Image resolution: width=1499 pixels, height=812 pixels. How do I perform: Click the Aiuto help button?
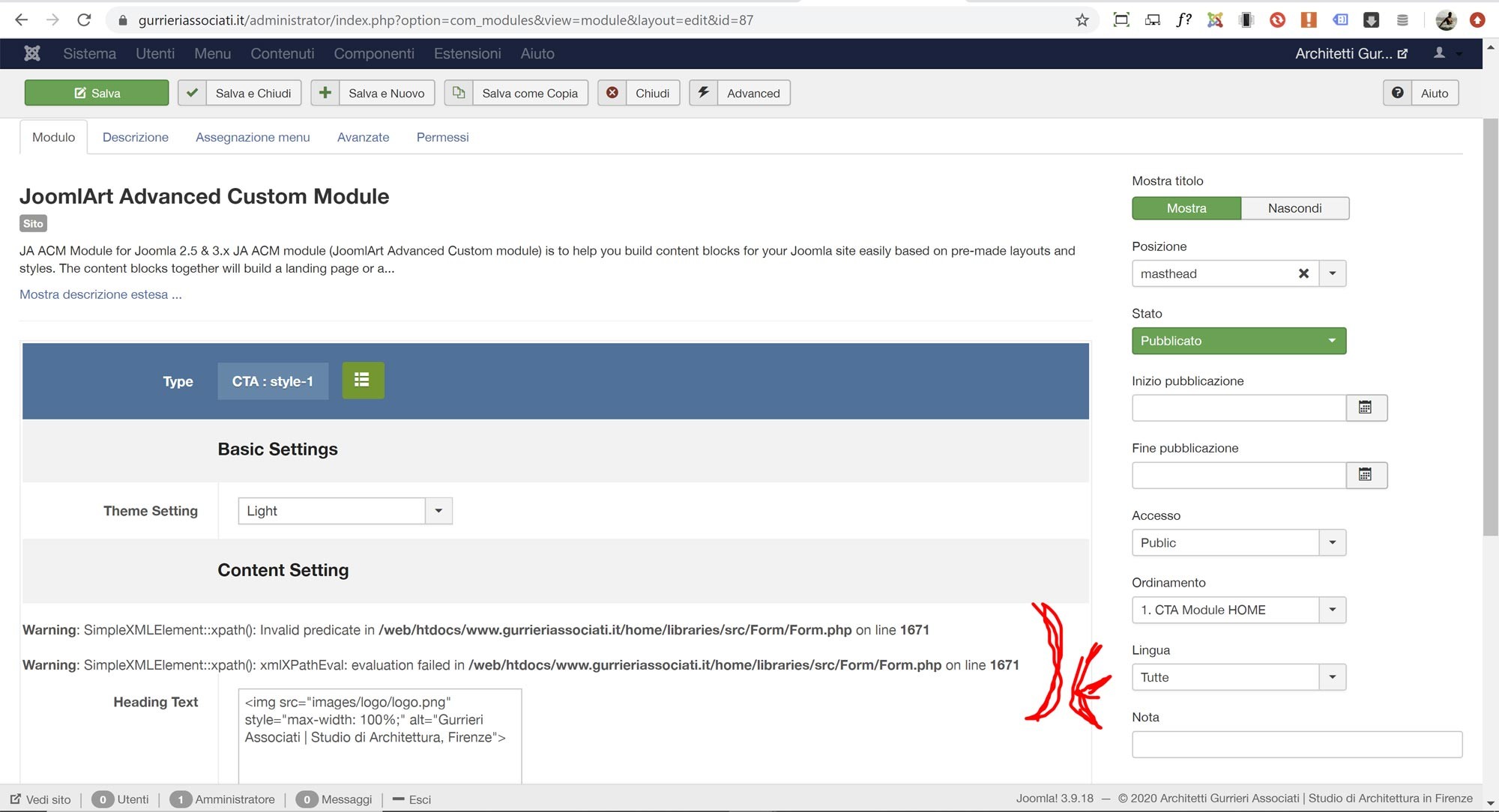pyautogui.click(x=1420, y=93)
